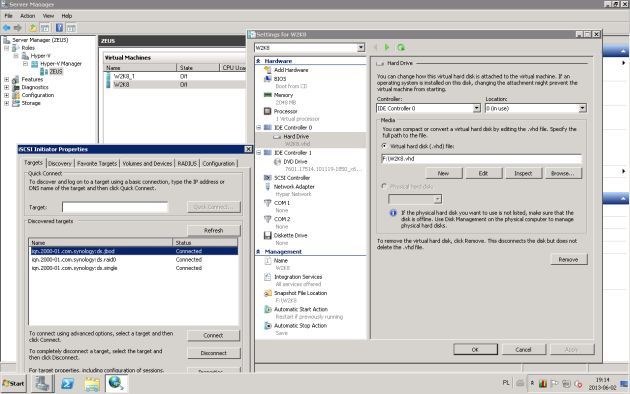Switch to Favorite Targets tab
630x394 pixels.
pos(97,163)
